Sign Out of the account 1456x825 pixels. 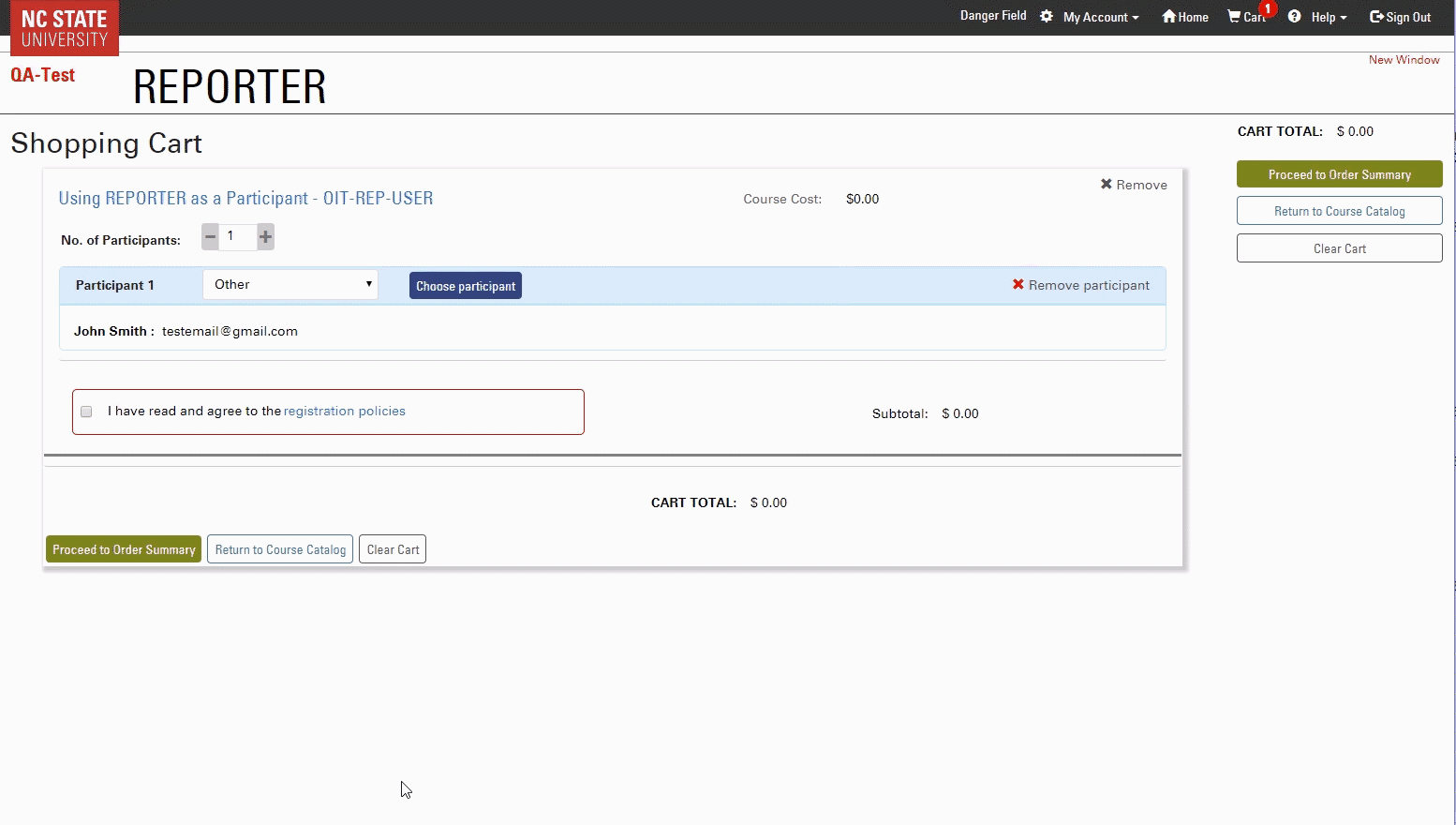[1401, 17]
